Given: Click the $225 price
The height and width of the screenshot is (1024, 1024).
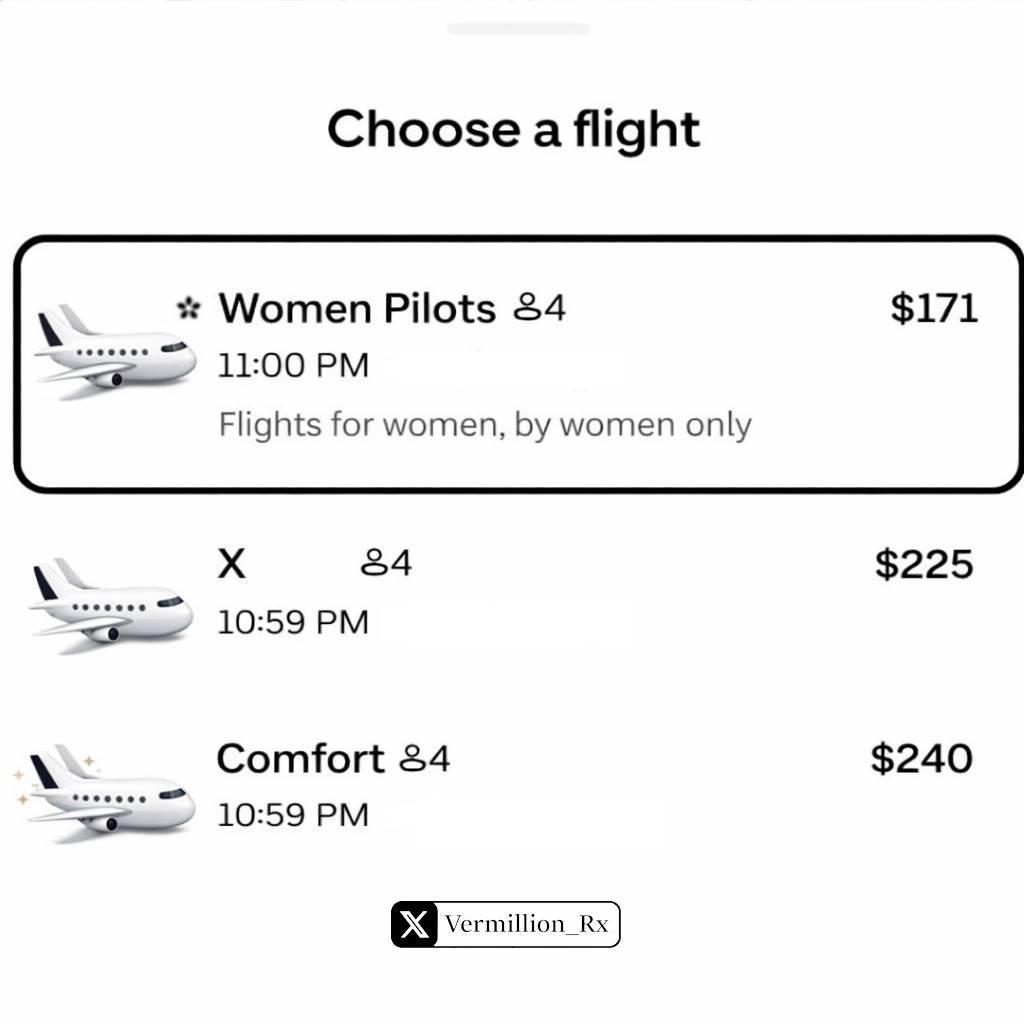Looking at the screenshot, I should click(x=923, y=564).
